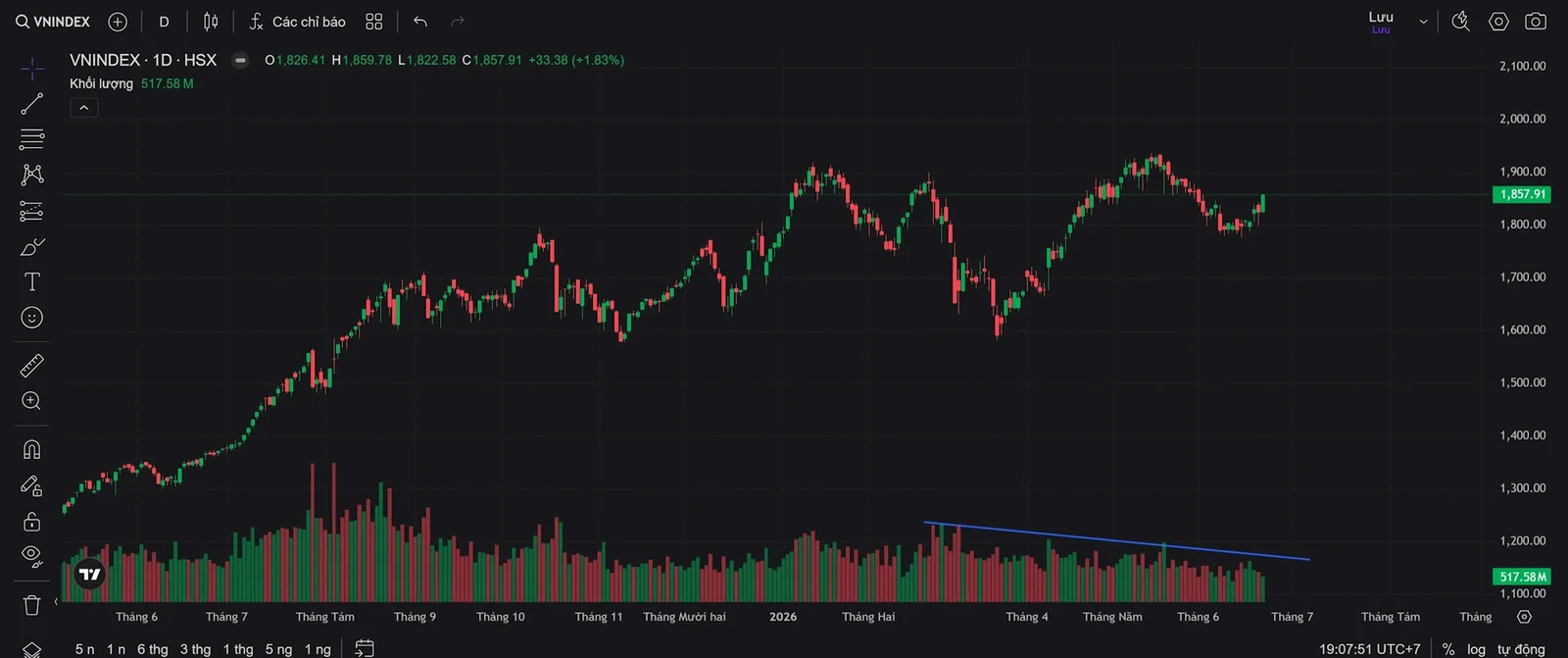
Task: Toggle lock all drawings
Action: [32, 521]
